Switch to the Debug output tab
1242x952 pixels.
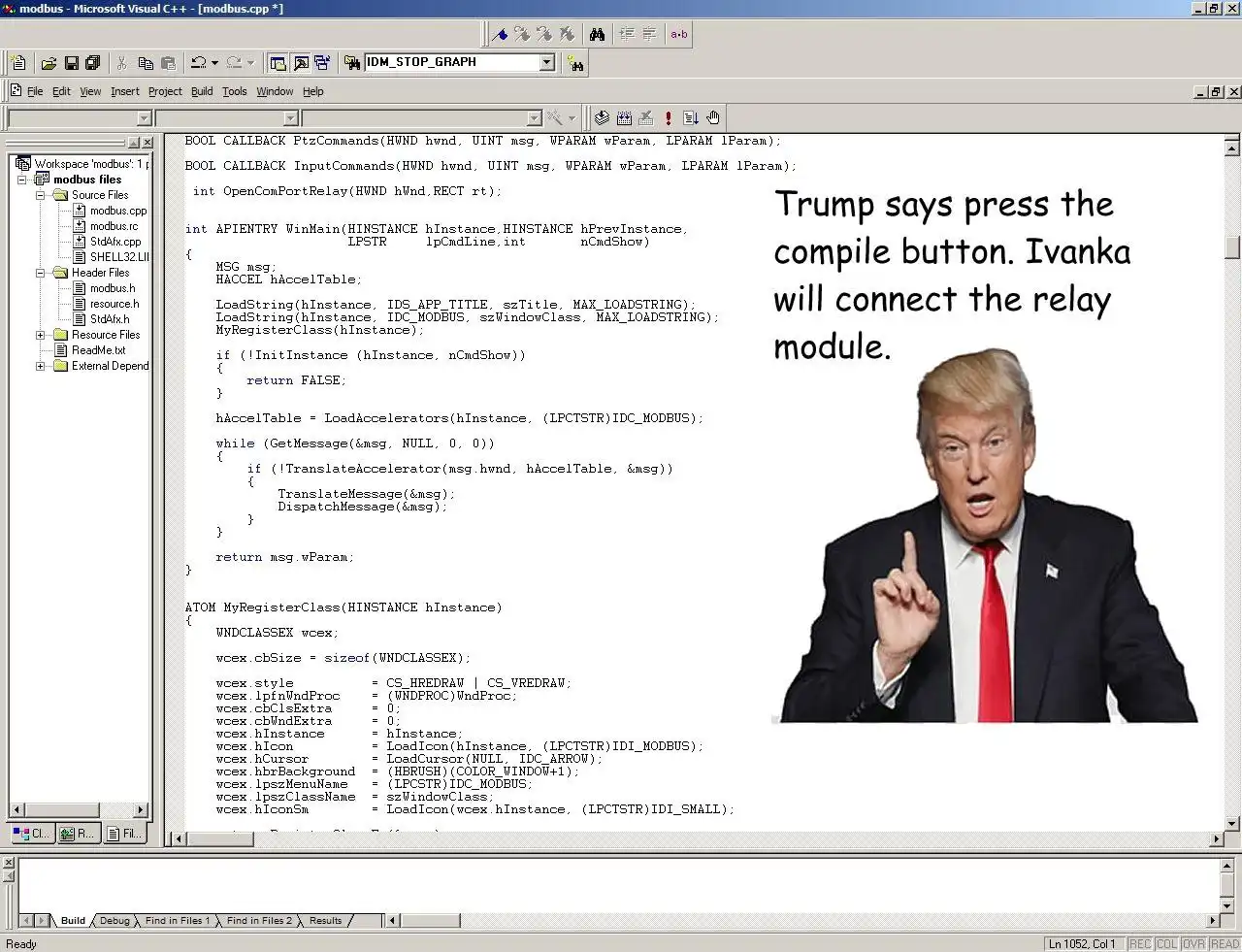pos(114,920)
